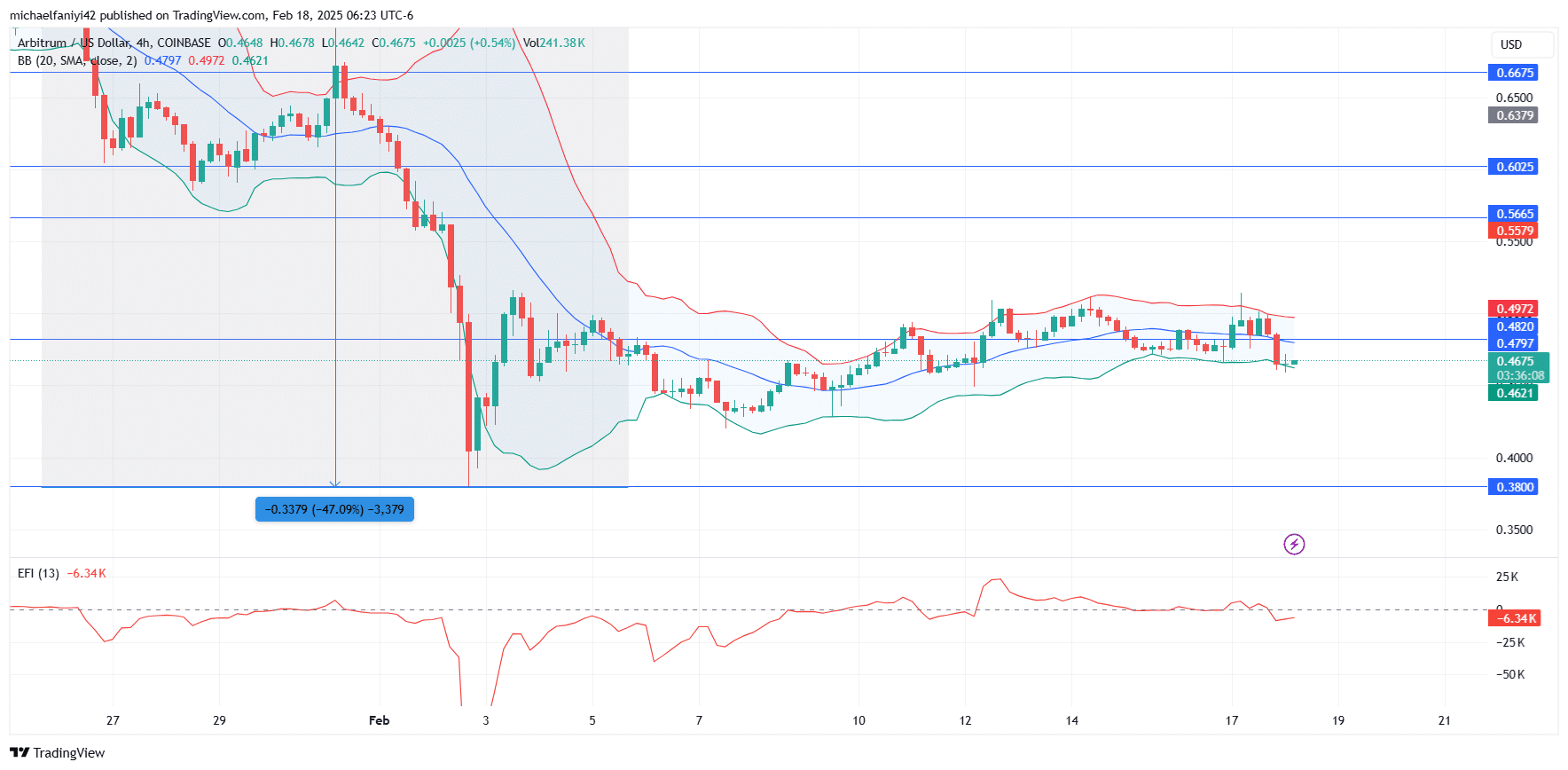The height and width of the screenshot is (770, 1568).
Task: Click the 0.3500 price axis tick
Action: 1514,530
